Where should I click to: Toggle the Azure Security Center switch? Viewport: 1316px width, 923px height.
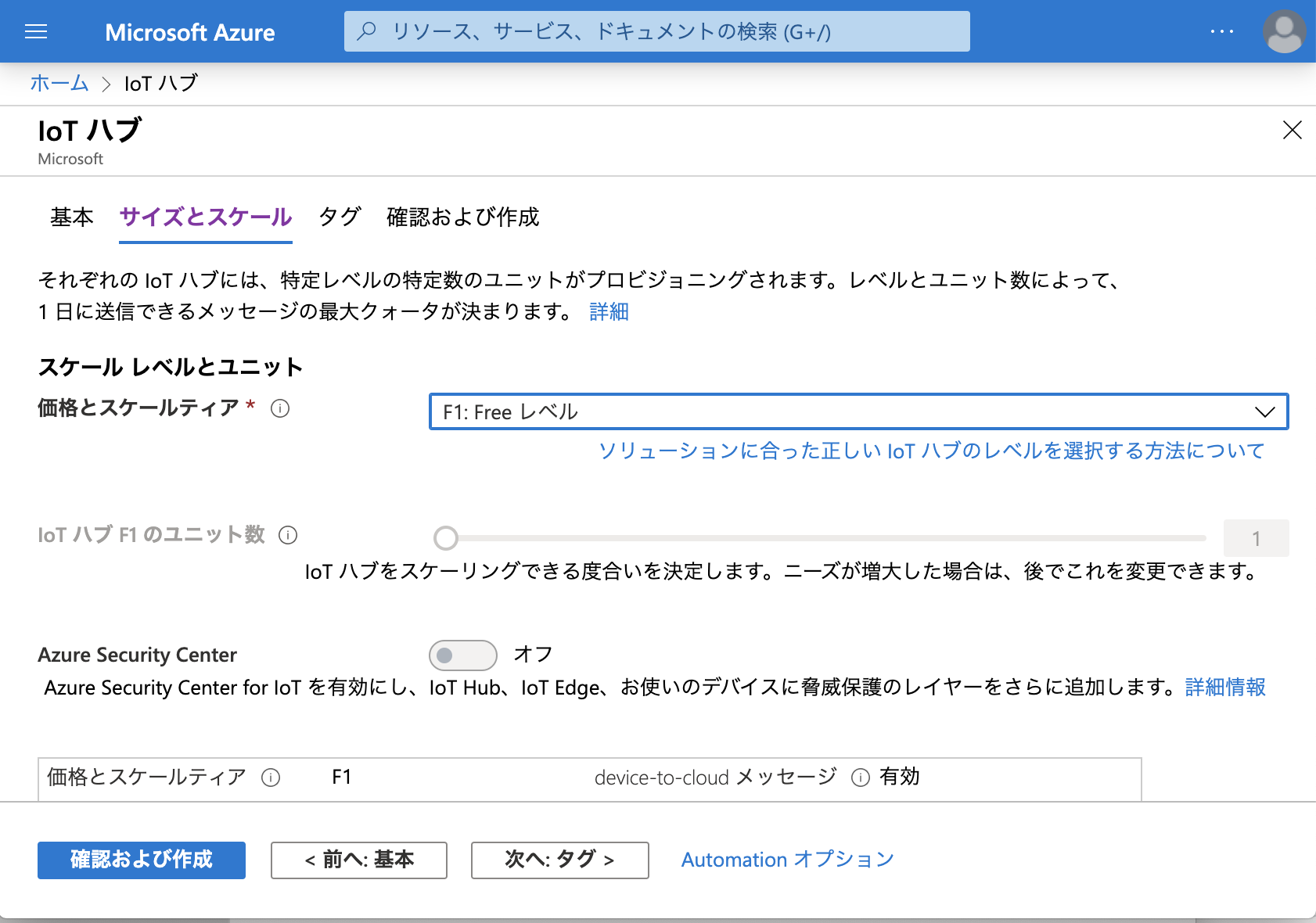point(463,655)
